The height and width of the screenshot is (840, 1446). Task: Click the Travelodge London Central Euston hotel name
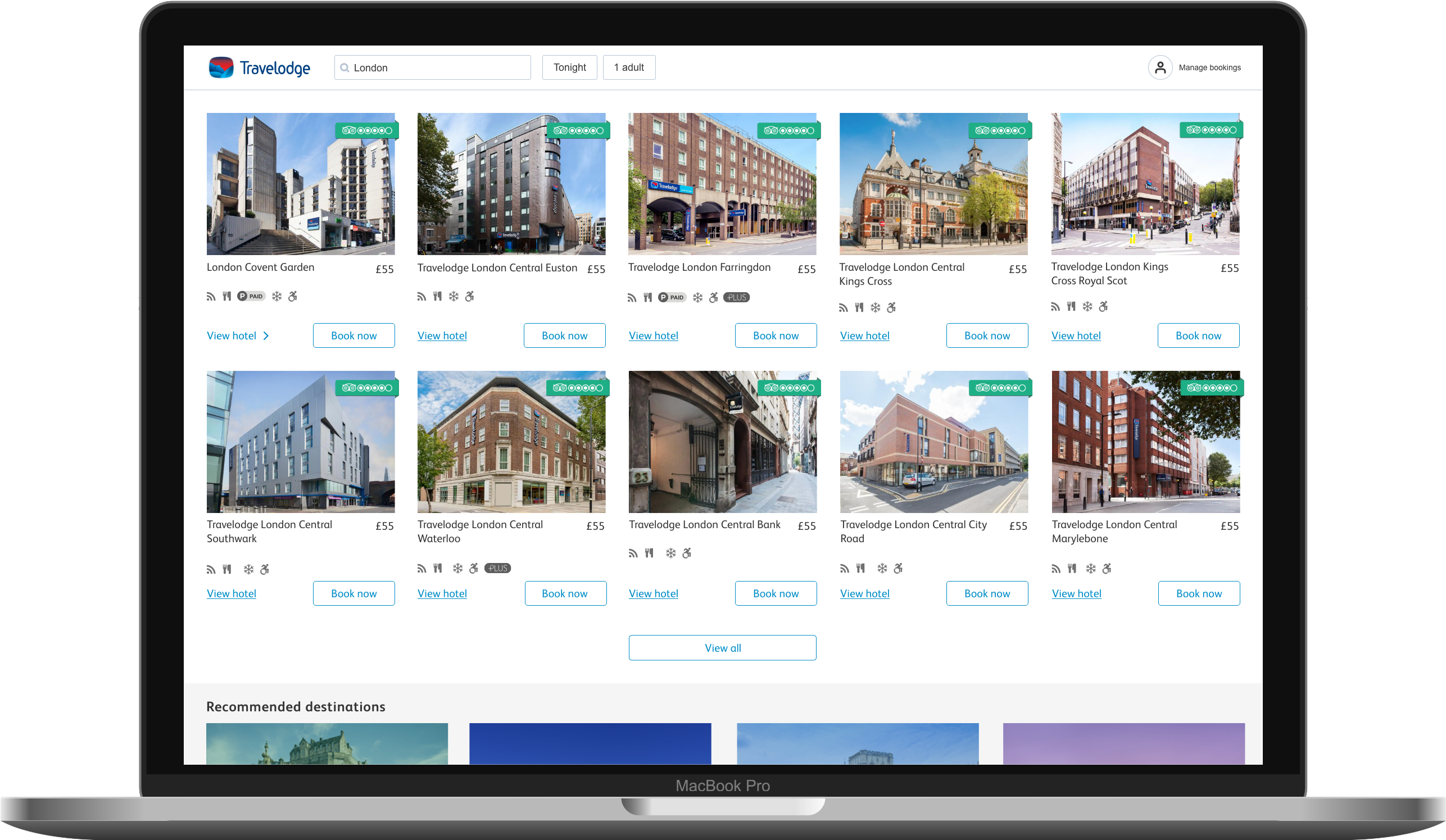[497, 268]
